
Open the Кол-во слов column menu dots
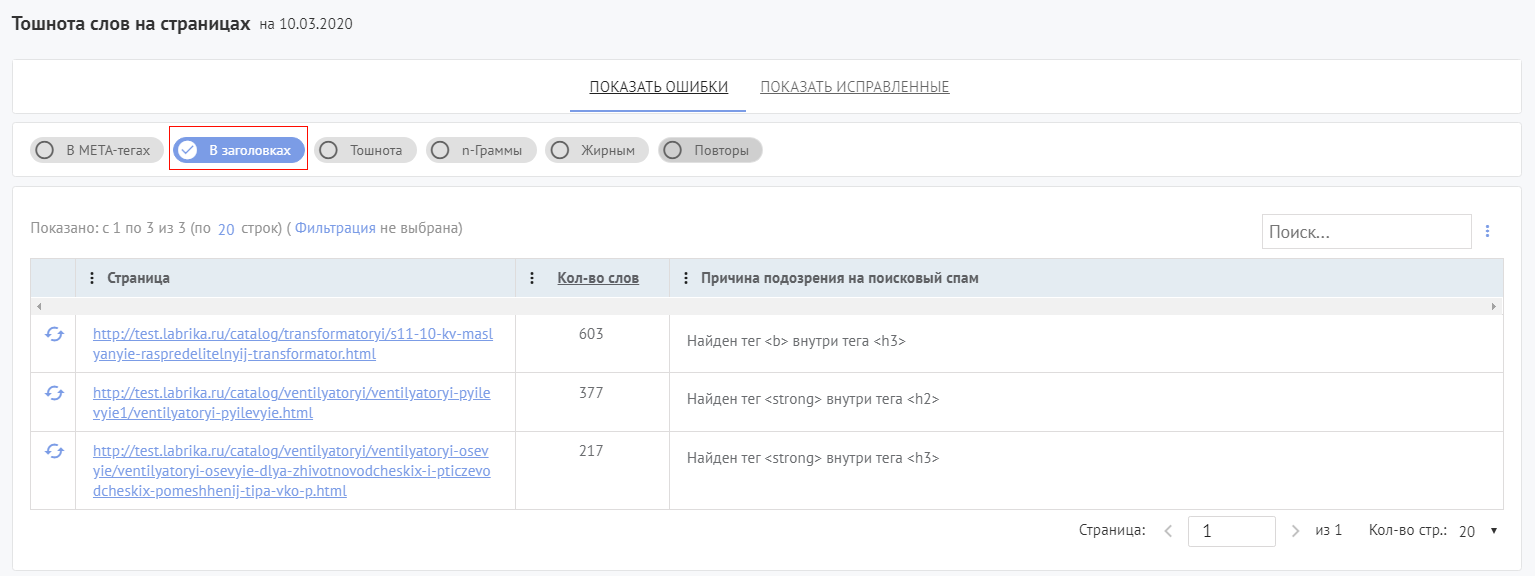(x=532, y=278)
